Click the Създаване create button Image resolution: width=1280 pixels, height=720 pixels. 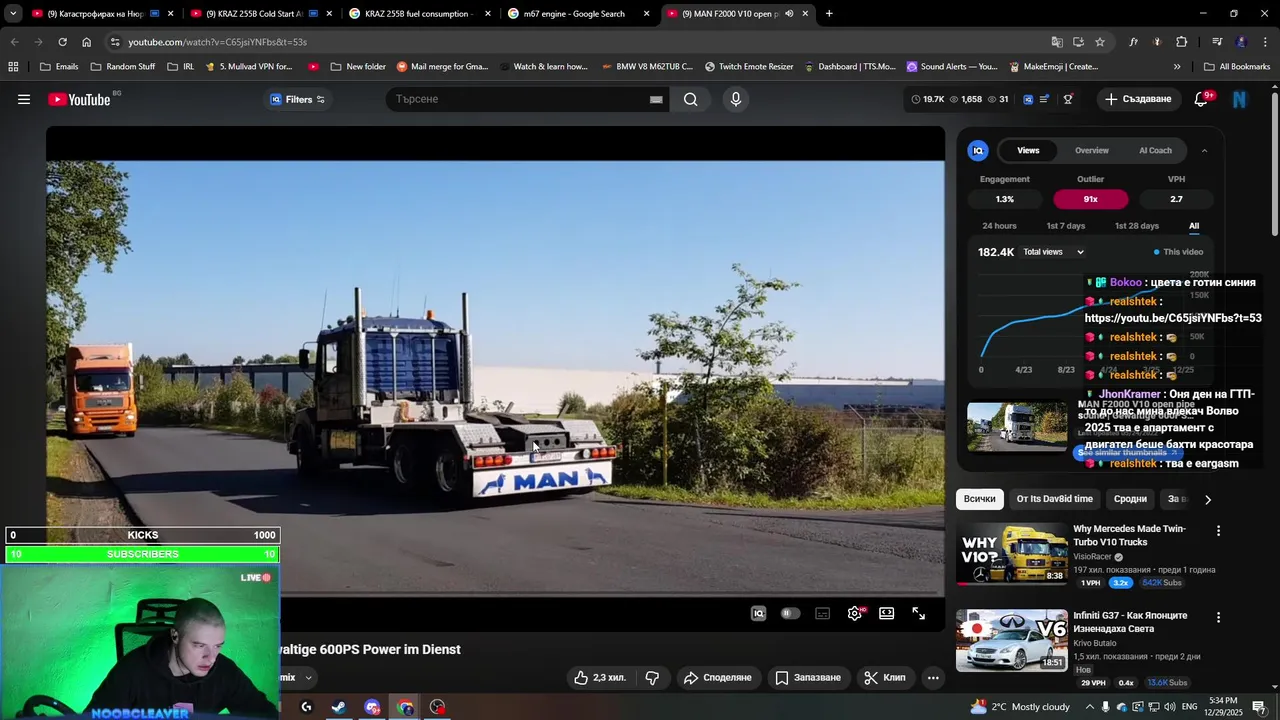point(1138,99)
